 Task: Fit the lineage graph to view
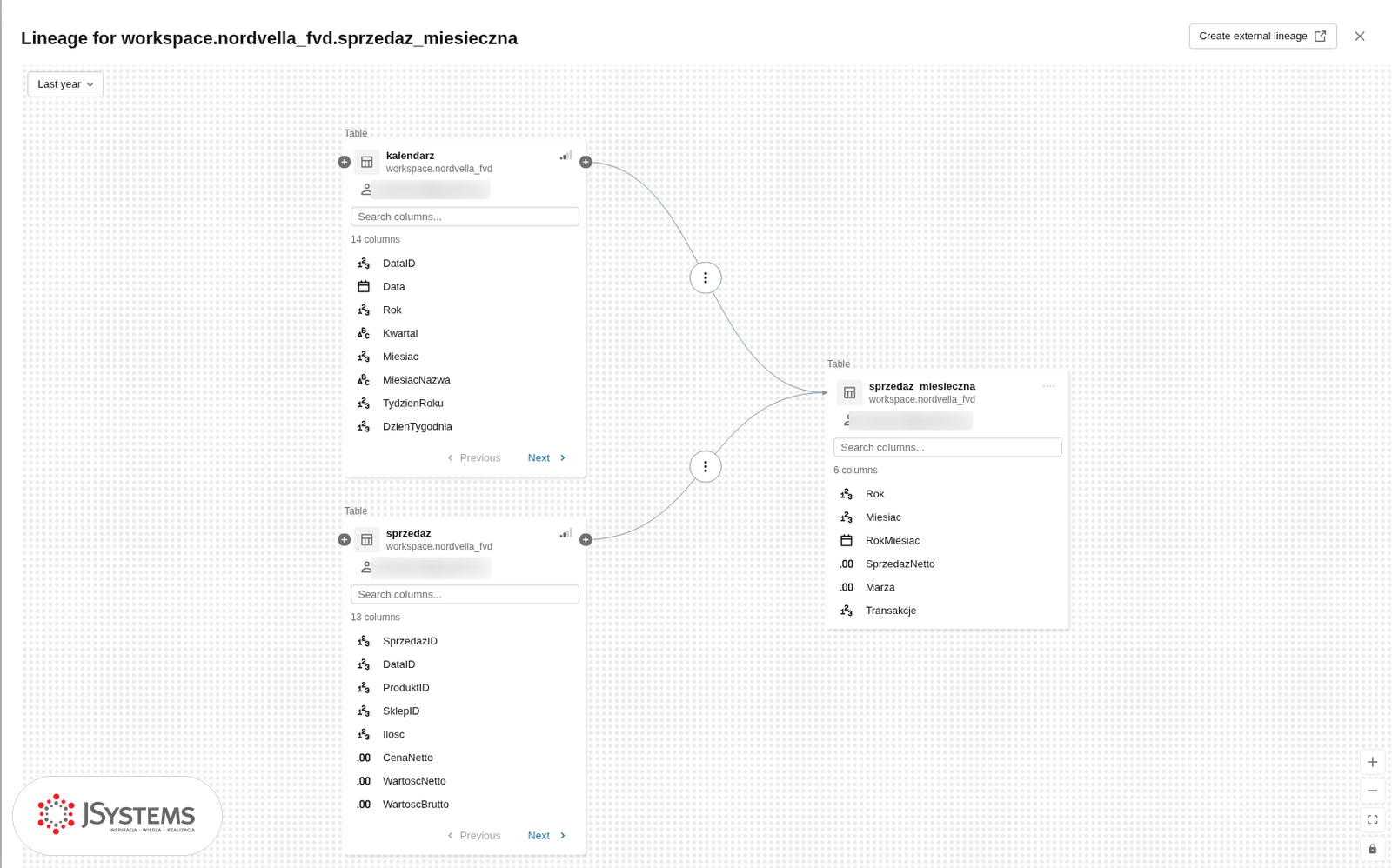pyautogui.click(x=1372, y=819)
